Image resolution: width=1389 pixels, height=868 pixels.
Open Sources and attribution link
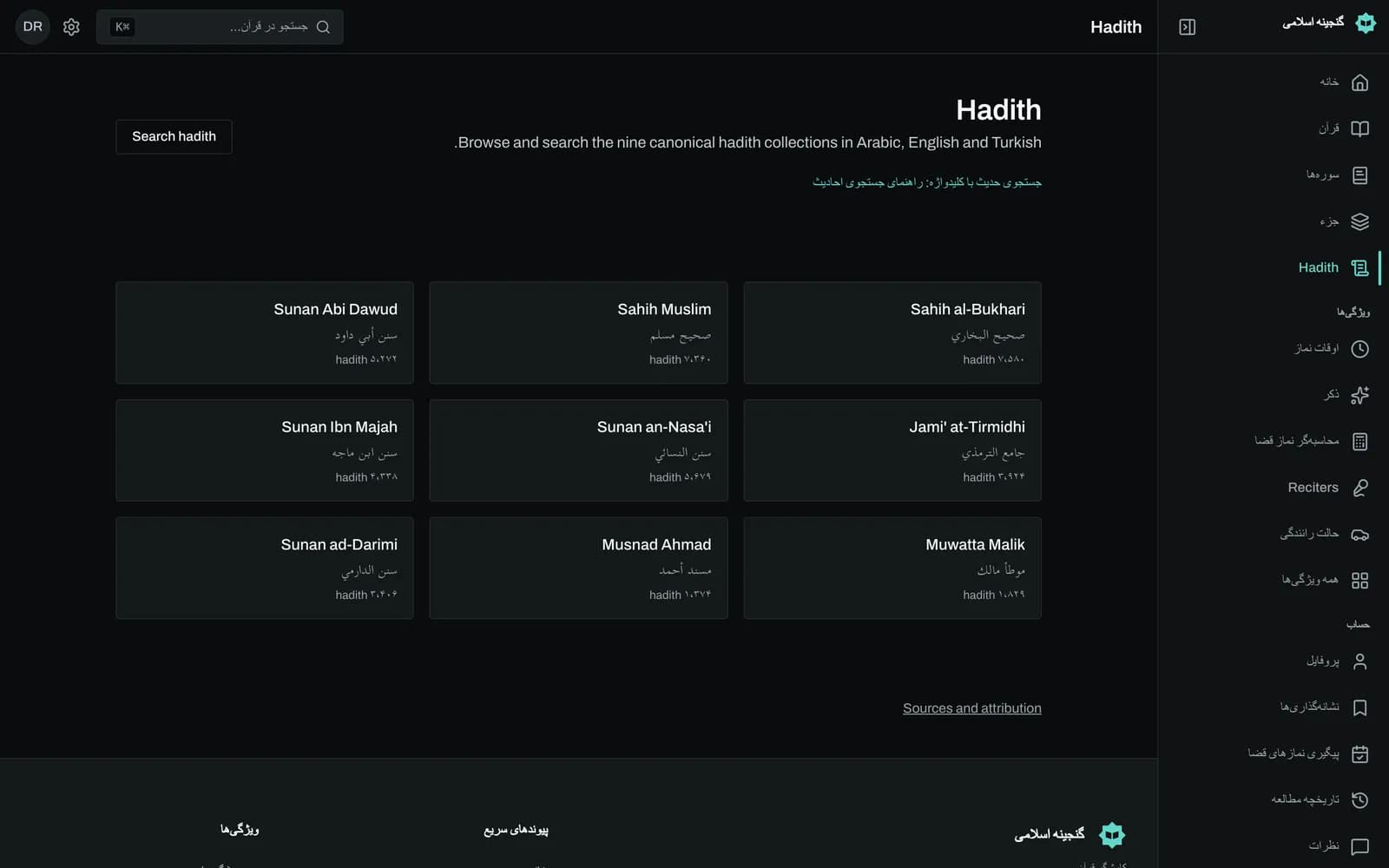972,708
